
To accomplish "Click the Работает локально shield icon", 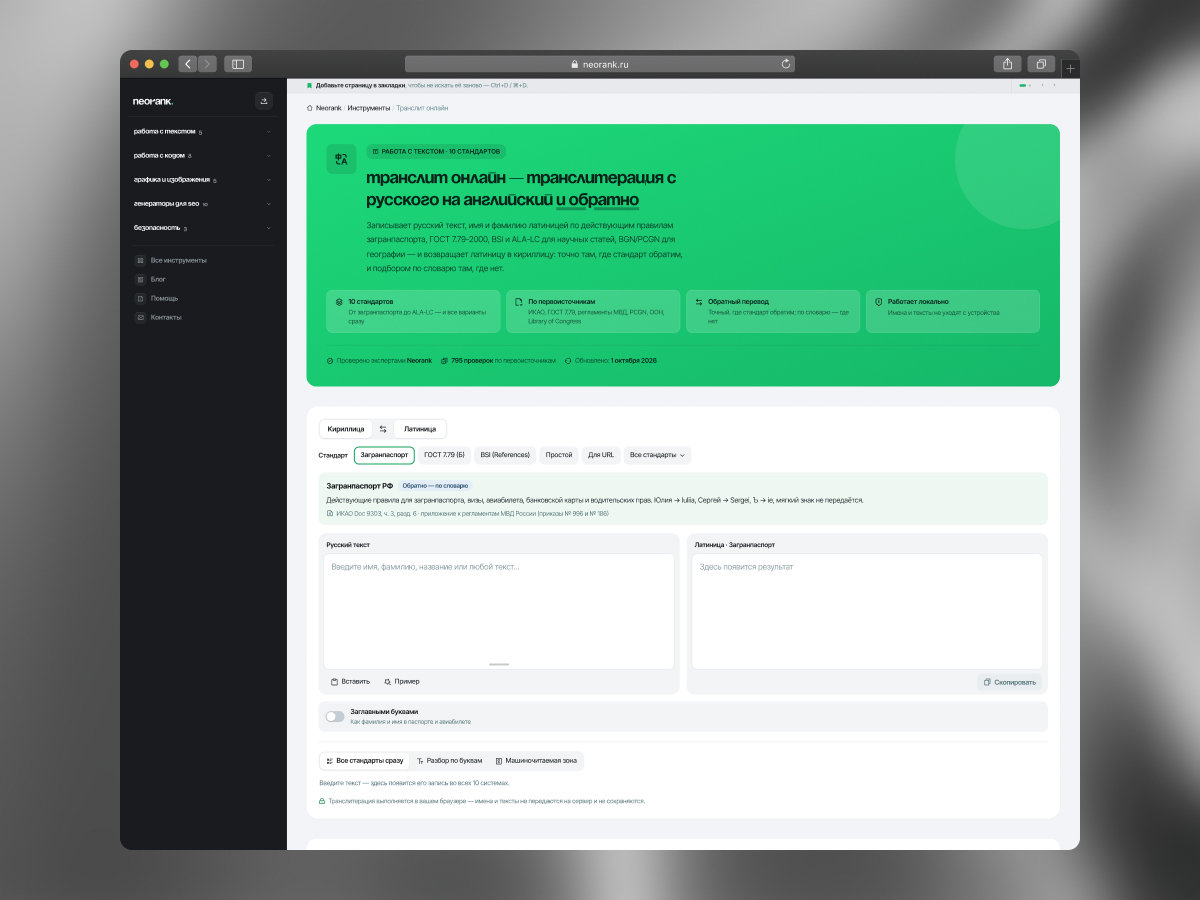I will 878,301.
